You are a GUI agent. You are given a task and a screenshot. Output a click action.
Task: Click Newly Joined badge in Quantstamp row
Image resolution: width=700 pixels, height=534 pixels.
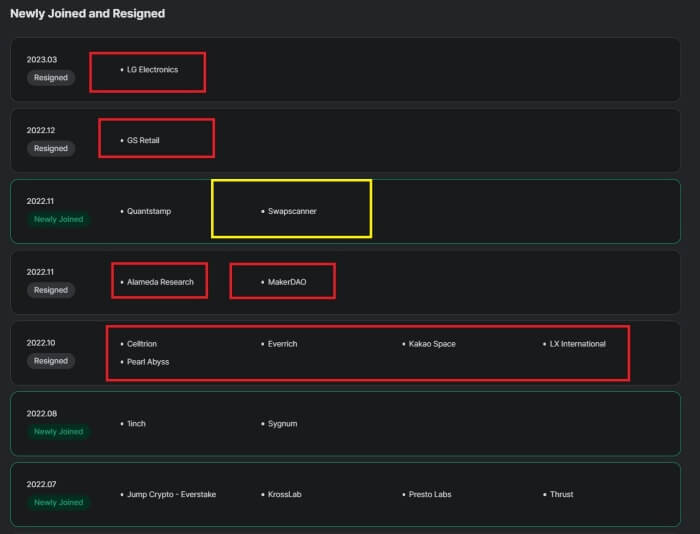coord(58,219)
